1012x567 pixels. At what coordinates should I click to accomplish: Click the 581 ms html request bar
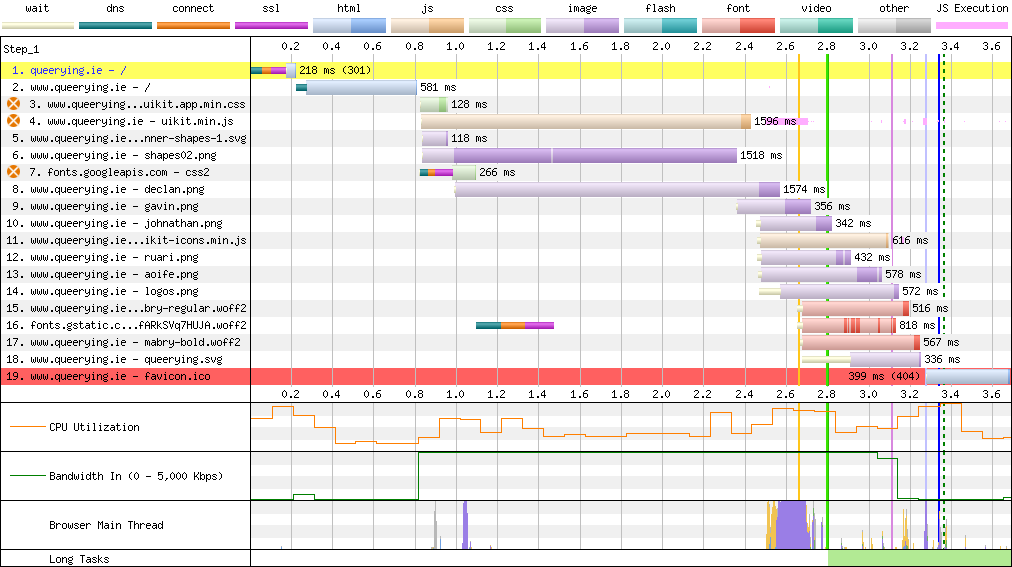[356, 87]
